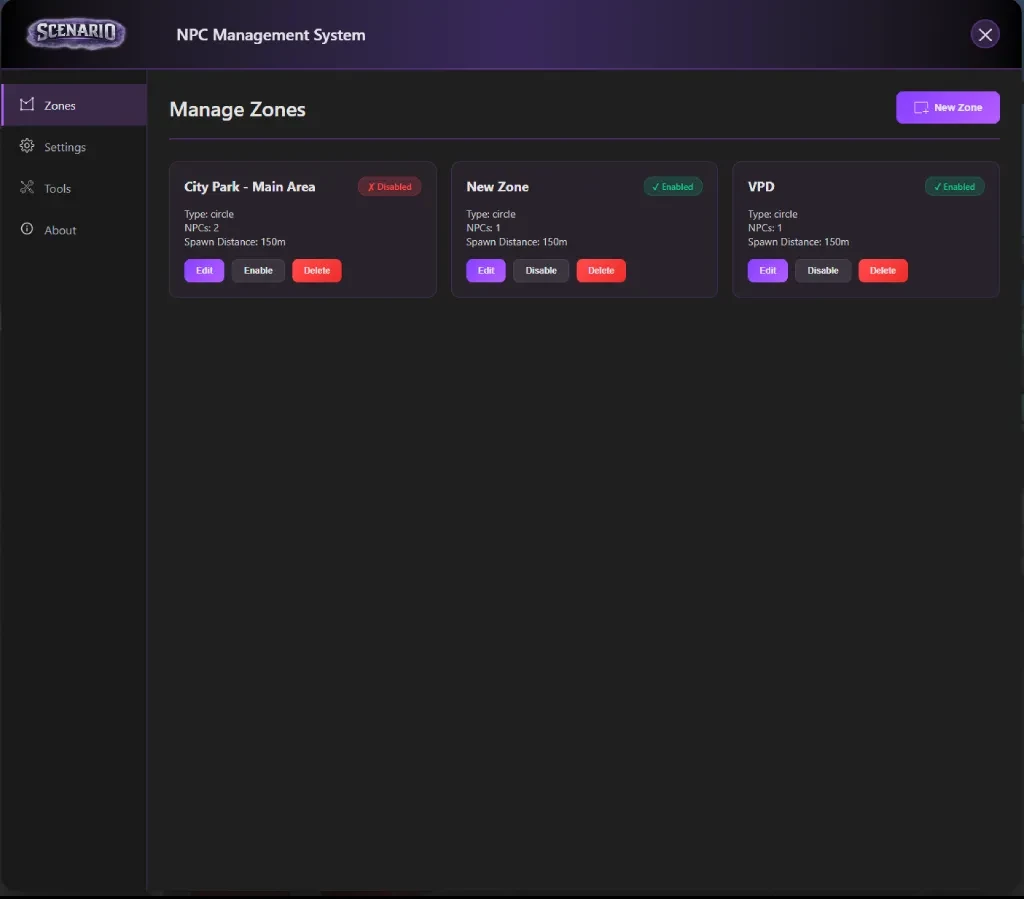Screen dimensions: 1024x899
Task: Click the Disabled badge on City Park
Action: [389, 187]
